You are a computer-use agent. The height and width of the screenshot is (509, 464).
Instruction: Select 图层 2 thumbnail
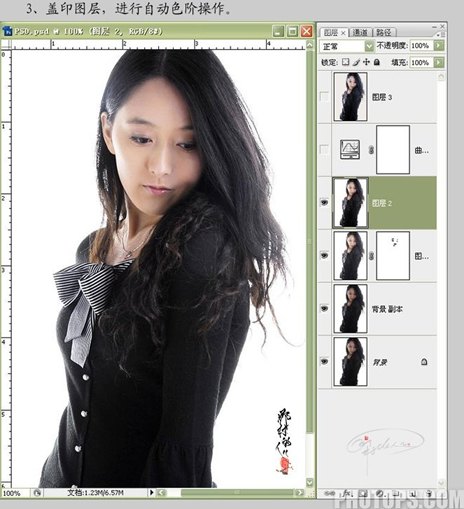click(350, 203)
